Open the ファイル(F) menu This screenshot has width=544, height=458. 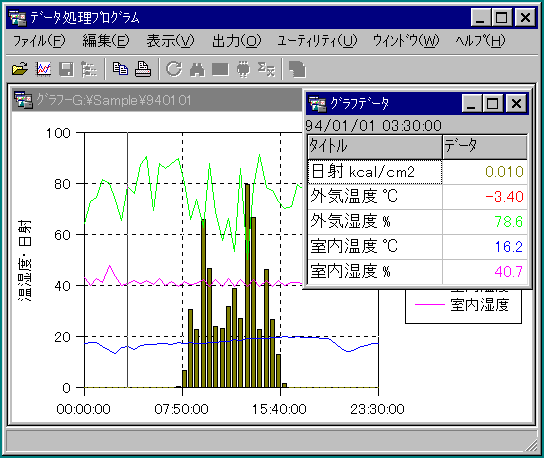[39, 41]
